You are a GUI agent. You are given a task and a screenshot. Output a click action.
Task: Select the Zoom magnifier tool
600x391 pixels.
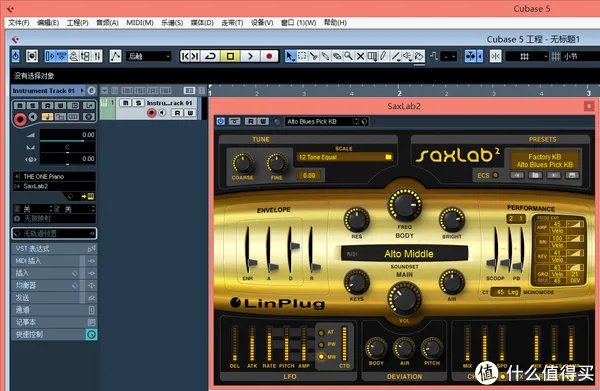click(x=349, y=56)
